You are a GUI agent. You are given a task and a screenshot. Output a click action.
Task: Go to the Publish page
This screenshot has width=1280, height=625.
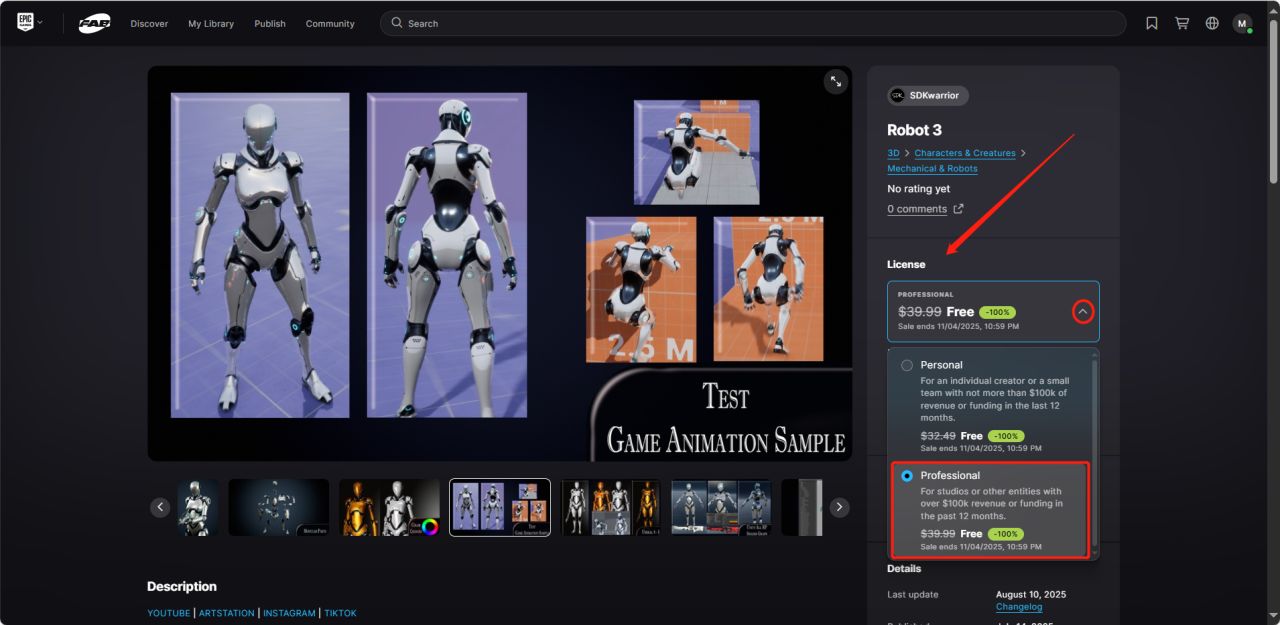[x=270, y=23]
